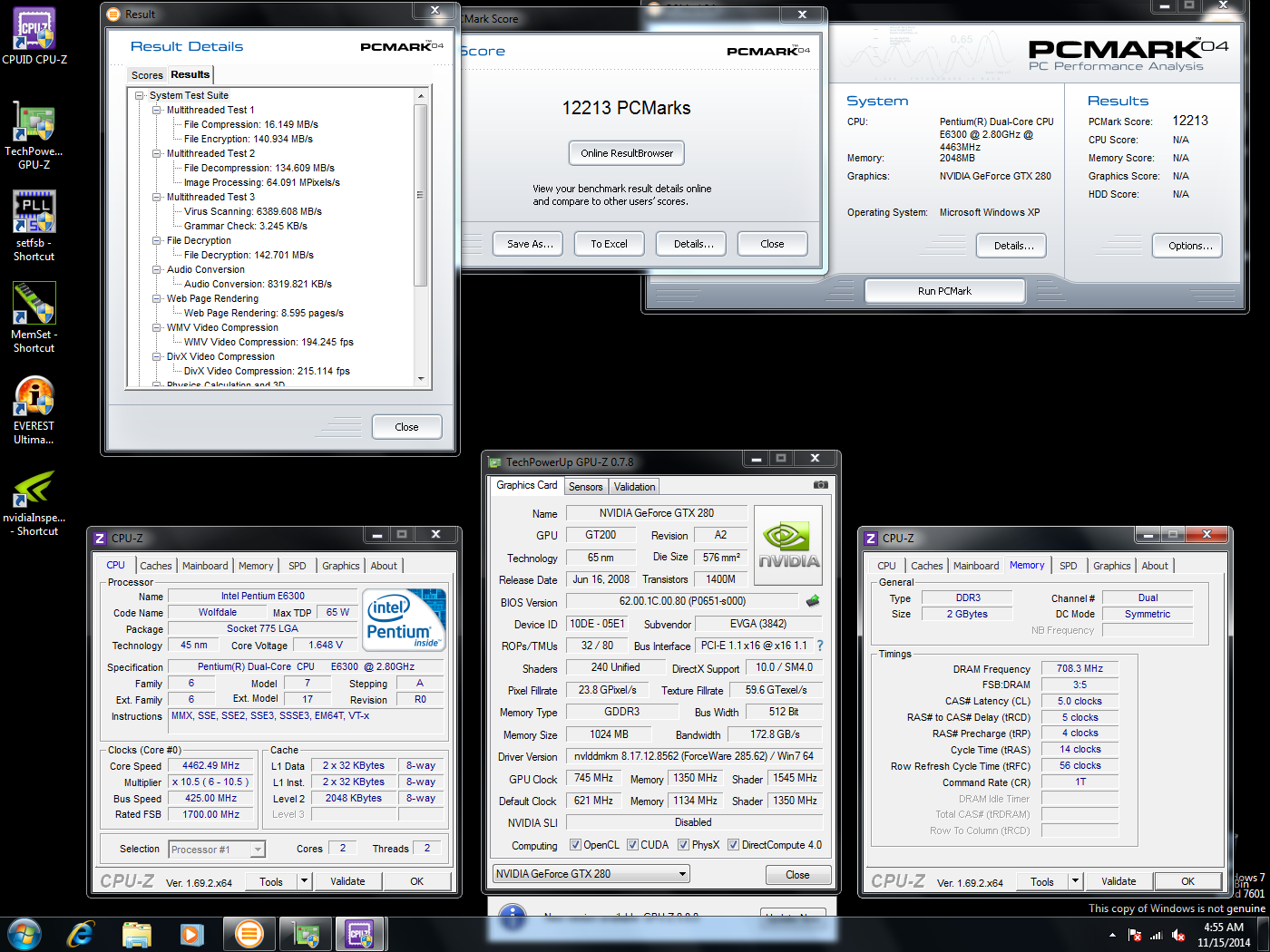1270x952 pixels.
Task: Open Windows Explorer from the taskbar
Action: pos(137,934)
